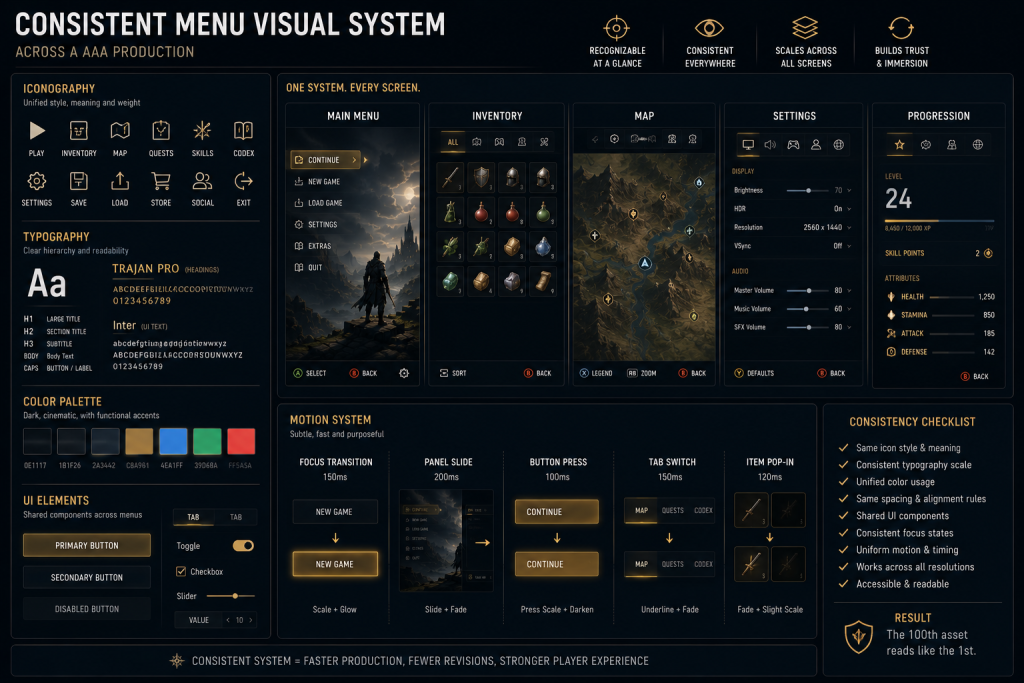Click the glowing New Game button in Focus Transition
Screen dimensions: 1024x683
tap(335, 564)
